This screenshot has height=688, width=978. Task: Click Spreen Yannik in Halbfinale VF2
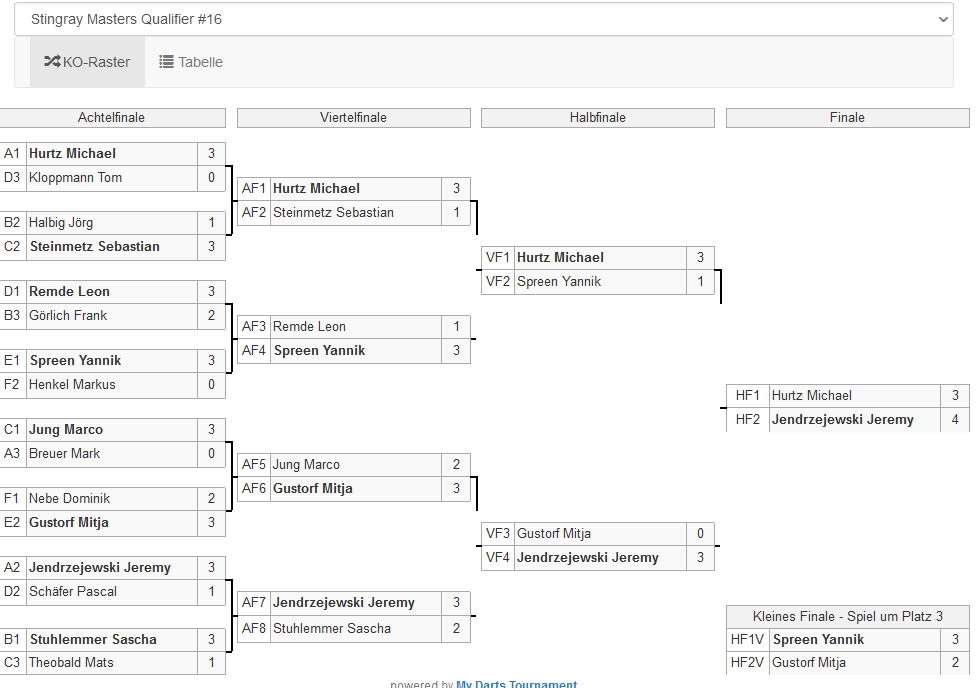pyautogui.click(x=559, y=282)
